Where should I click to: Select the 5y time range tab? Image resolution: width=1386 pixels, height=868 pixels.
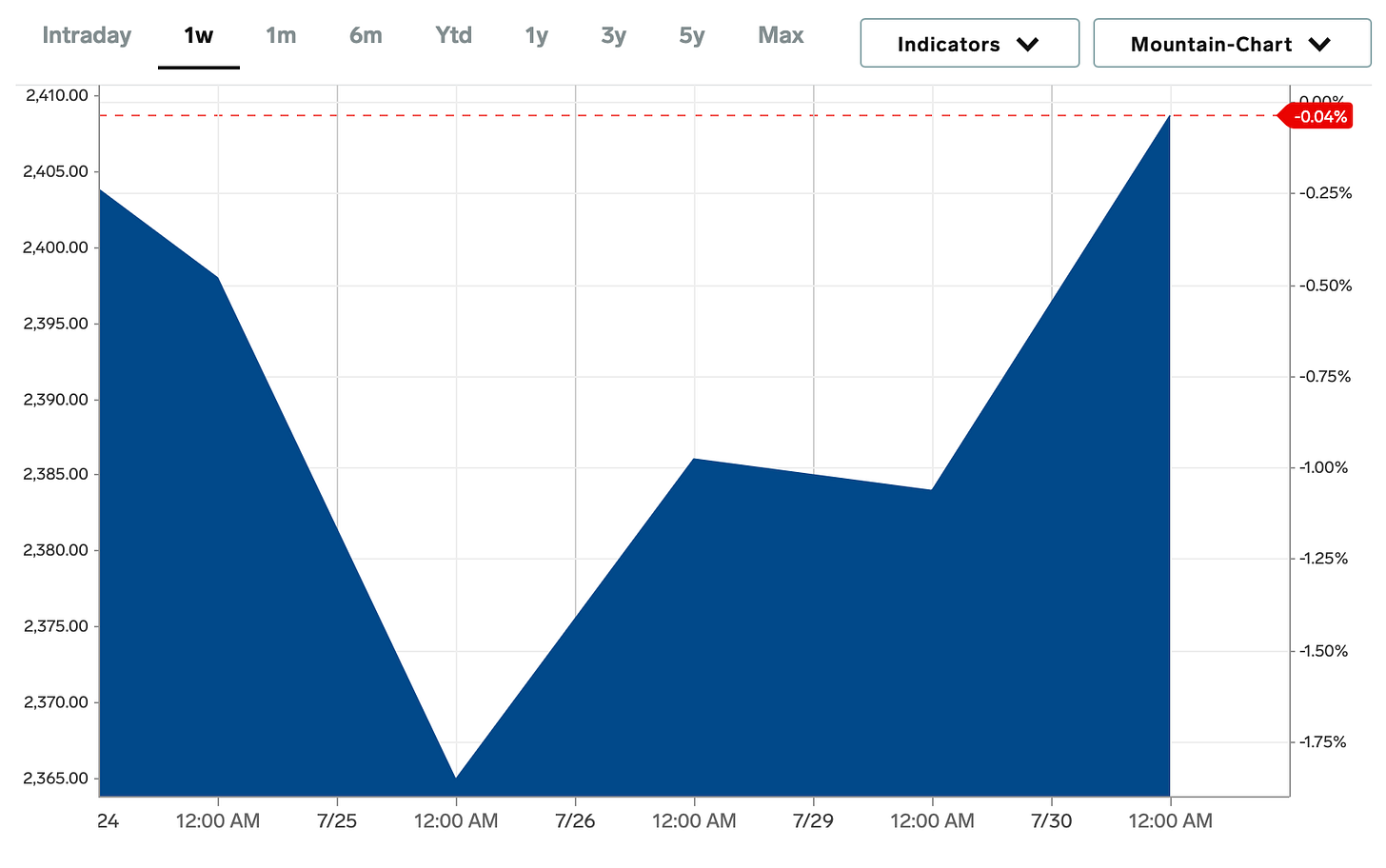pyautogui.click(x=692, y=36)
